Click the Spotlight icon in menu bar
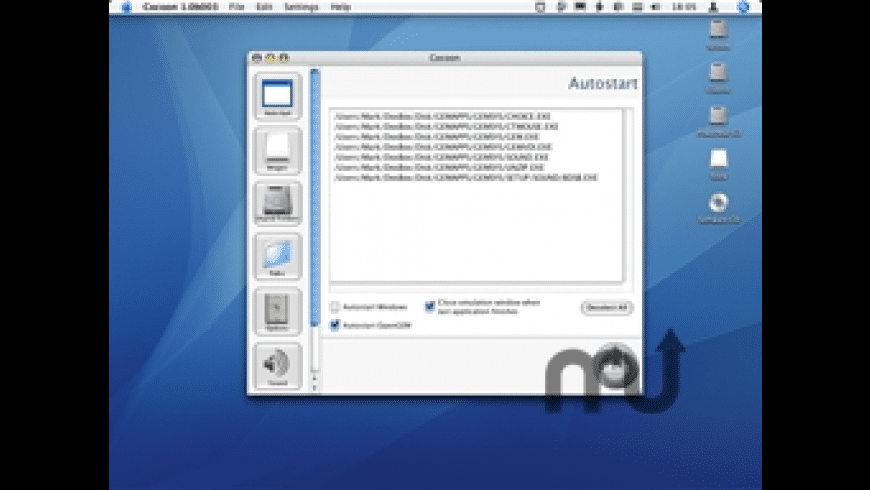 tap(743, 7)
